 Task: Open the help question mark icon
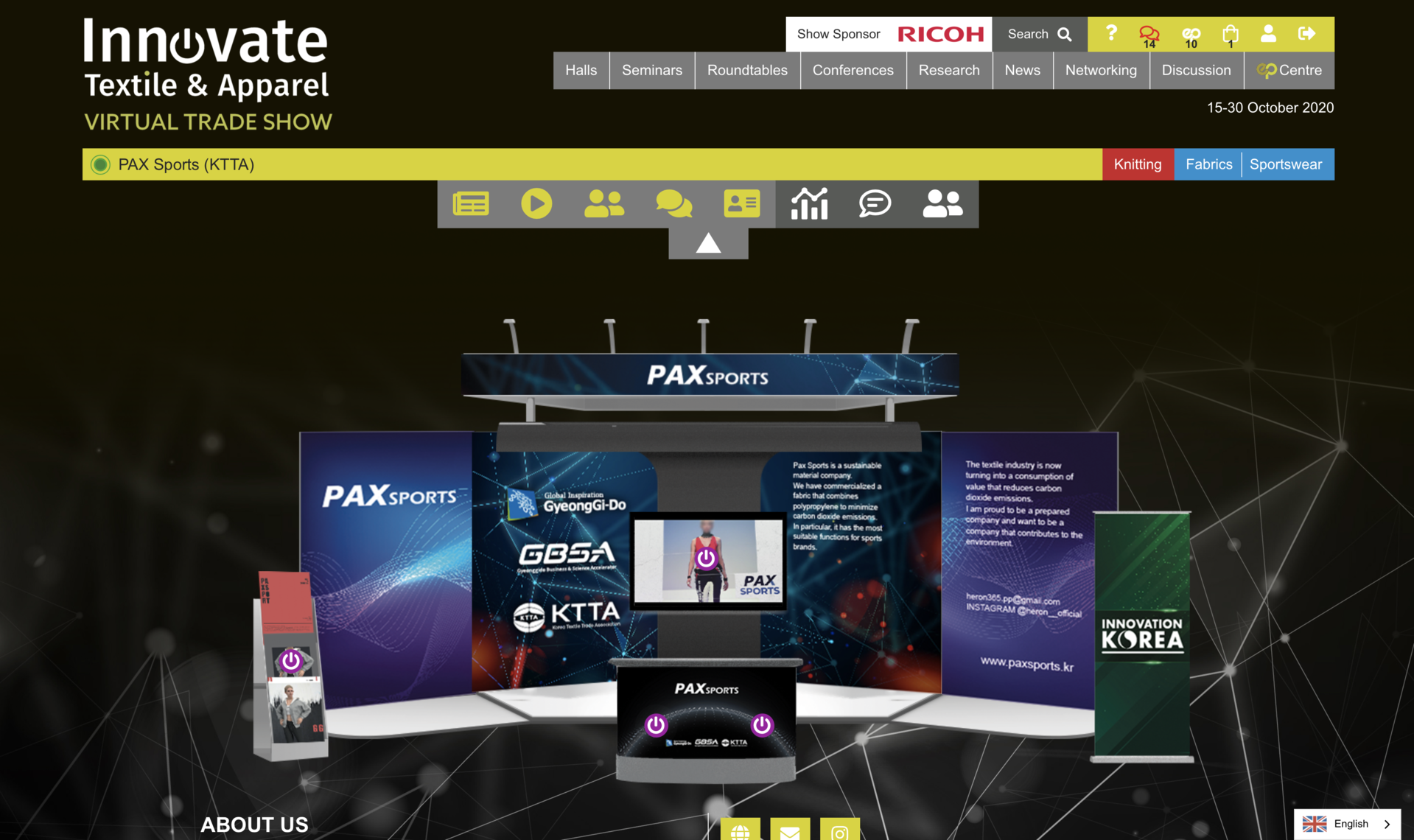[1111, 34]
